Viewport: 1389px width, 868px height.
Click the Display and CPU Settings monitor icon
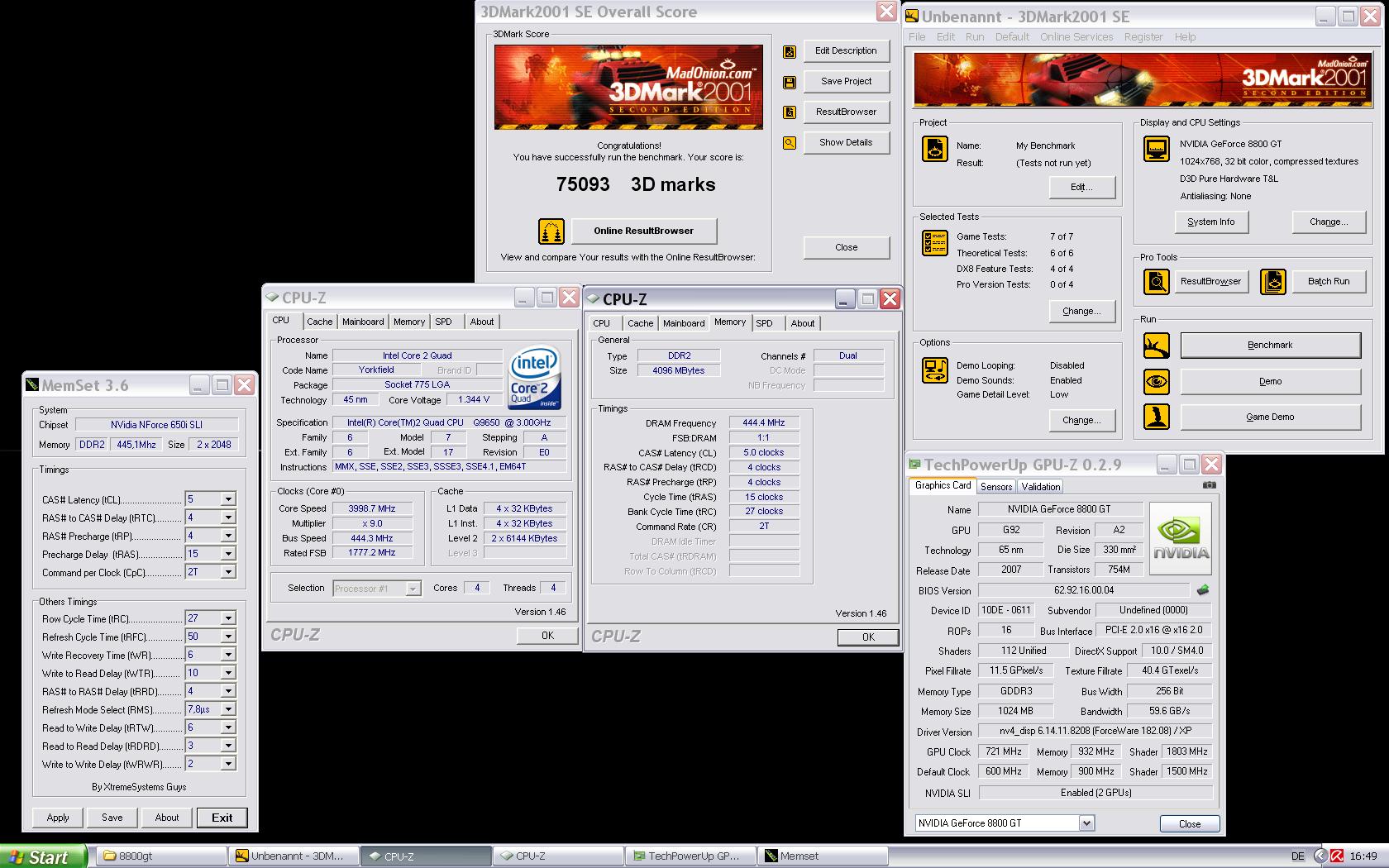[x=1156, y=149]
